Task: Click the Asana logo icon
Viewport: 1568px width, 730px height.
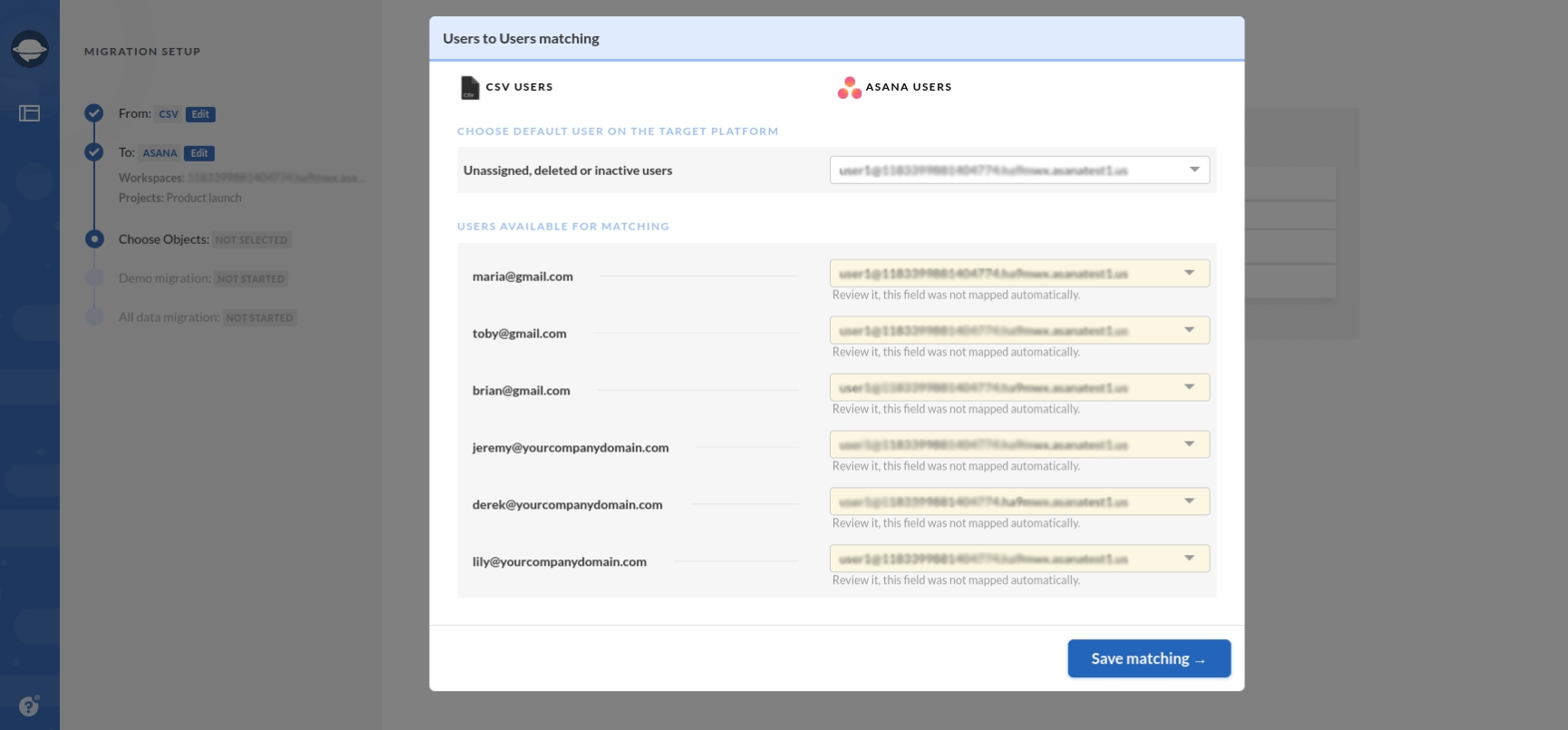Action: click(x=850, y=87)
